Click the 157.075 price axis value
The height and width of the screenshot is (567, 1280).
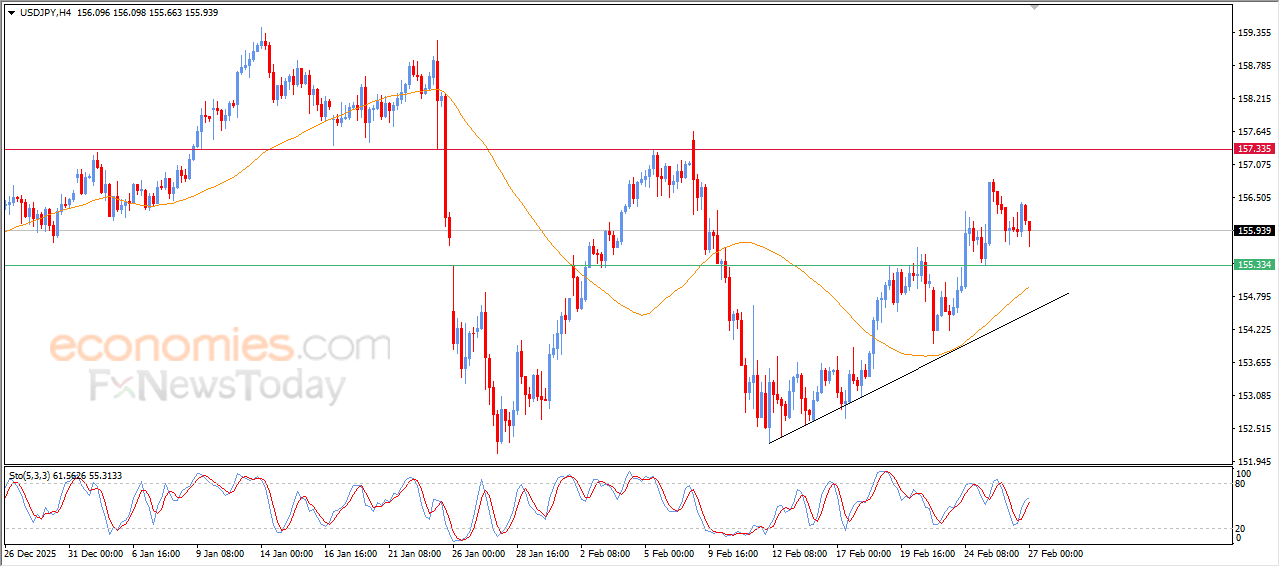[1253, 165]
